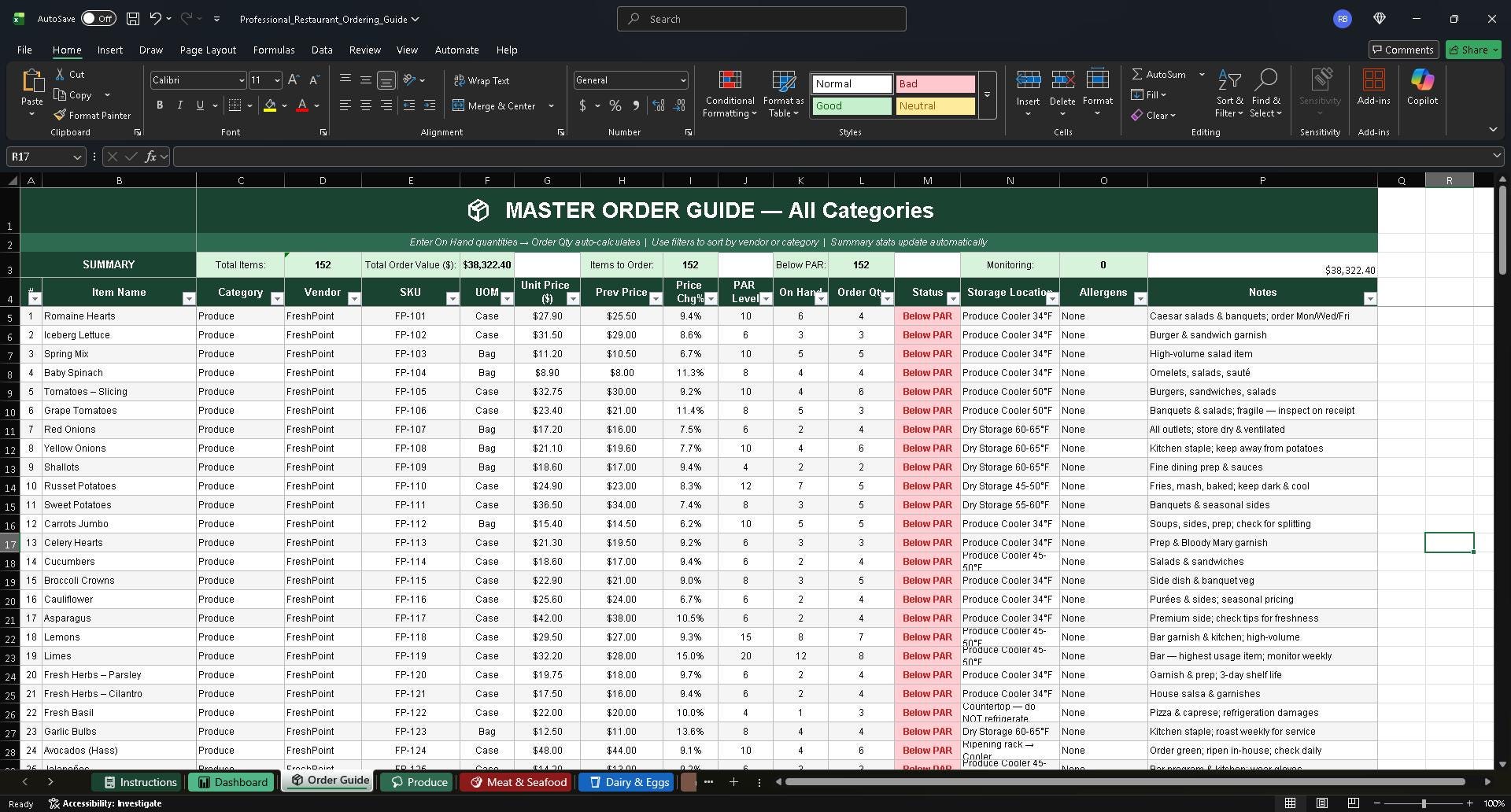Insert a function using the fx icon
This screenshot has height=812, width=1511.
point(150,157)
